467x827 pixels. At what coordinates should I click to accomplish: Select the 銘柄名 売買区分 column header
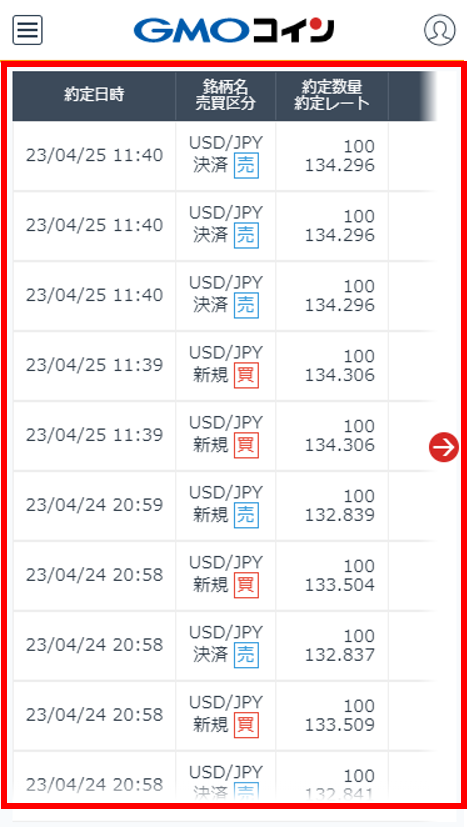click(226, 96)
